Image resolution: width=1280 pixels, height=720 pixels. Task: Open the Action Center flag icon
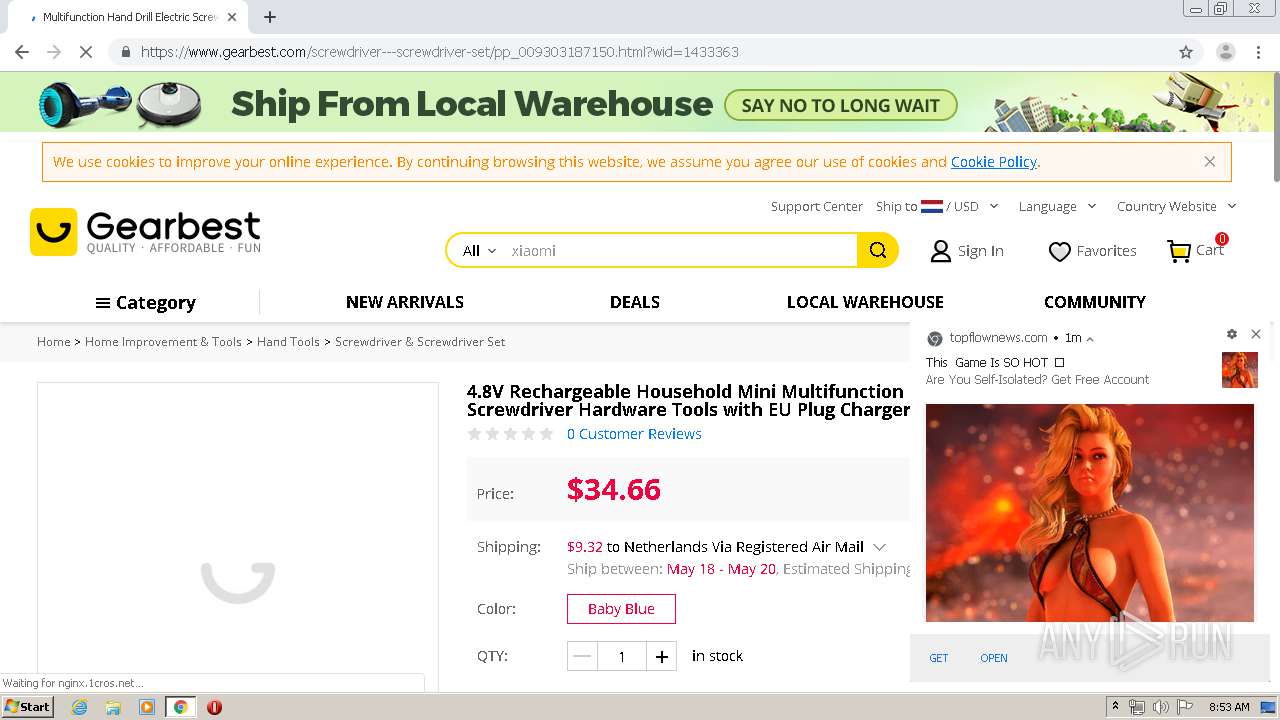click(1185, 707)
